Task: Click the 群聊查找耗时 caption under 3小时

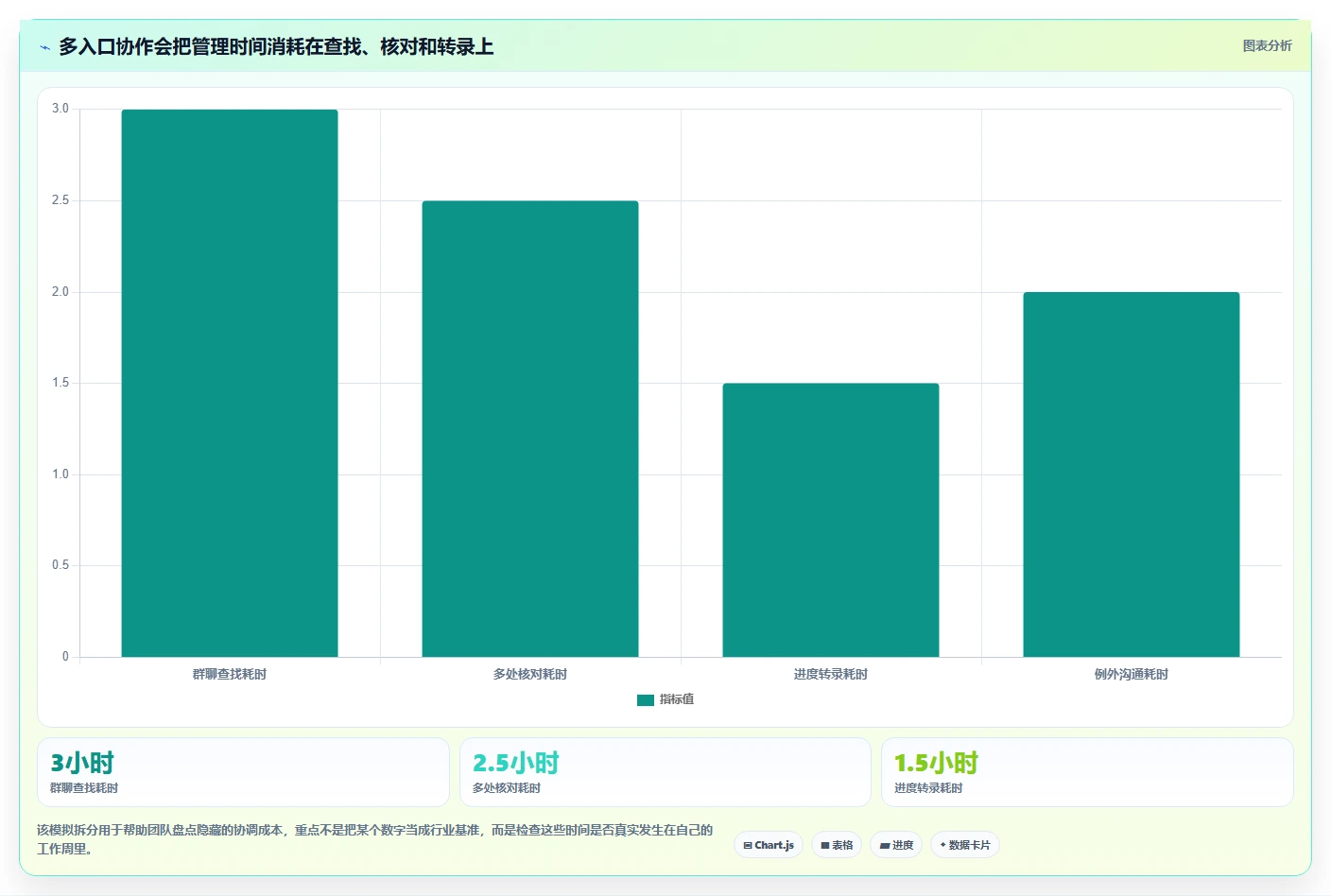Action: pyautogui.click(x=84, y=788)
